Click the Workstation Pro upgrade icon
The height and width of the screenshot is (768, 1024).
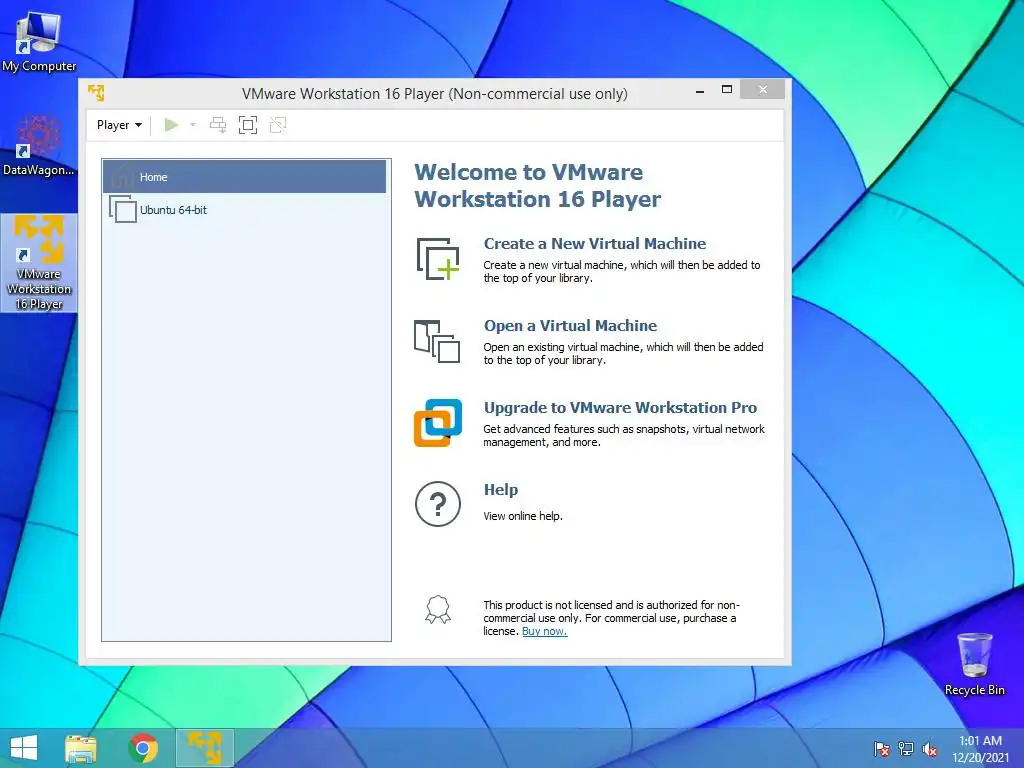click(438, 423)
